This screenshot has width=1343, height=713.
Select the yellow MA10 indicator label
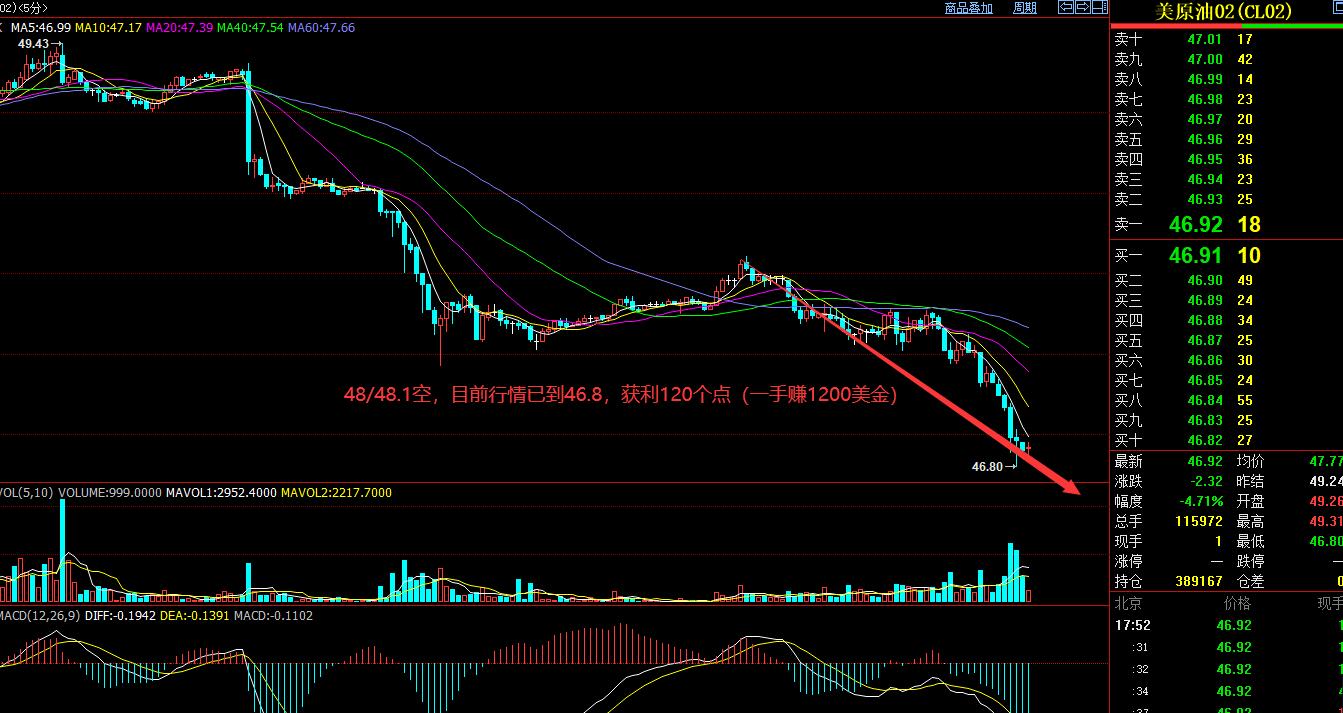[x=108, y=27]
